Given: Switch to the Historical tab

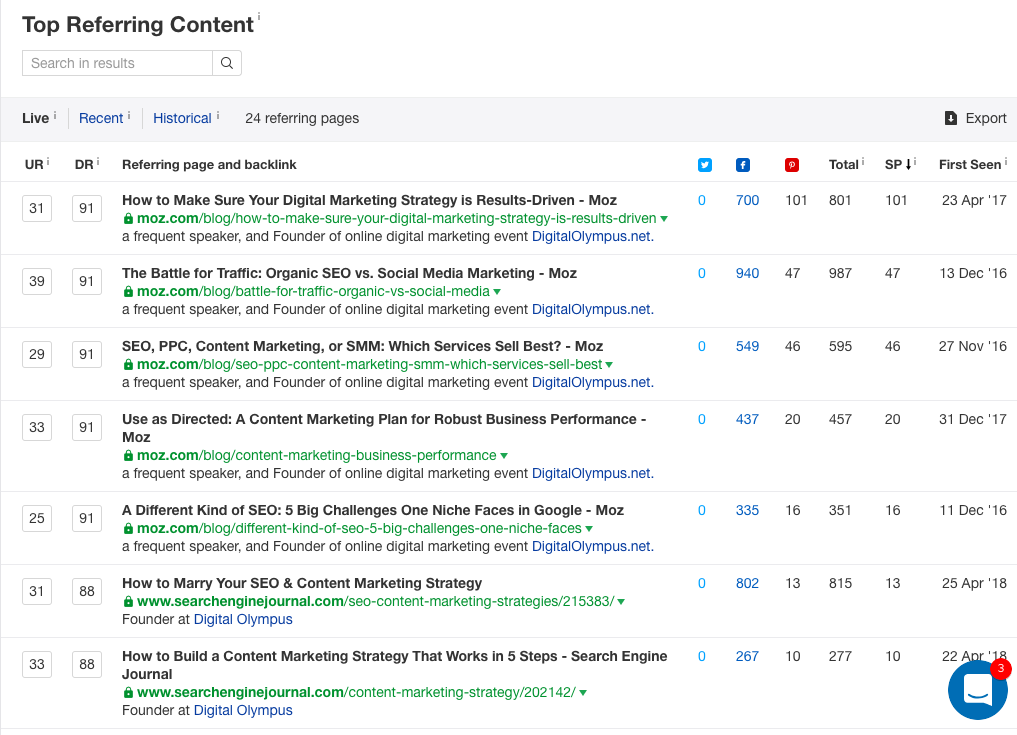Looking at the screenshot, I should [182, 118].
